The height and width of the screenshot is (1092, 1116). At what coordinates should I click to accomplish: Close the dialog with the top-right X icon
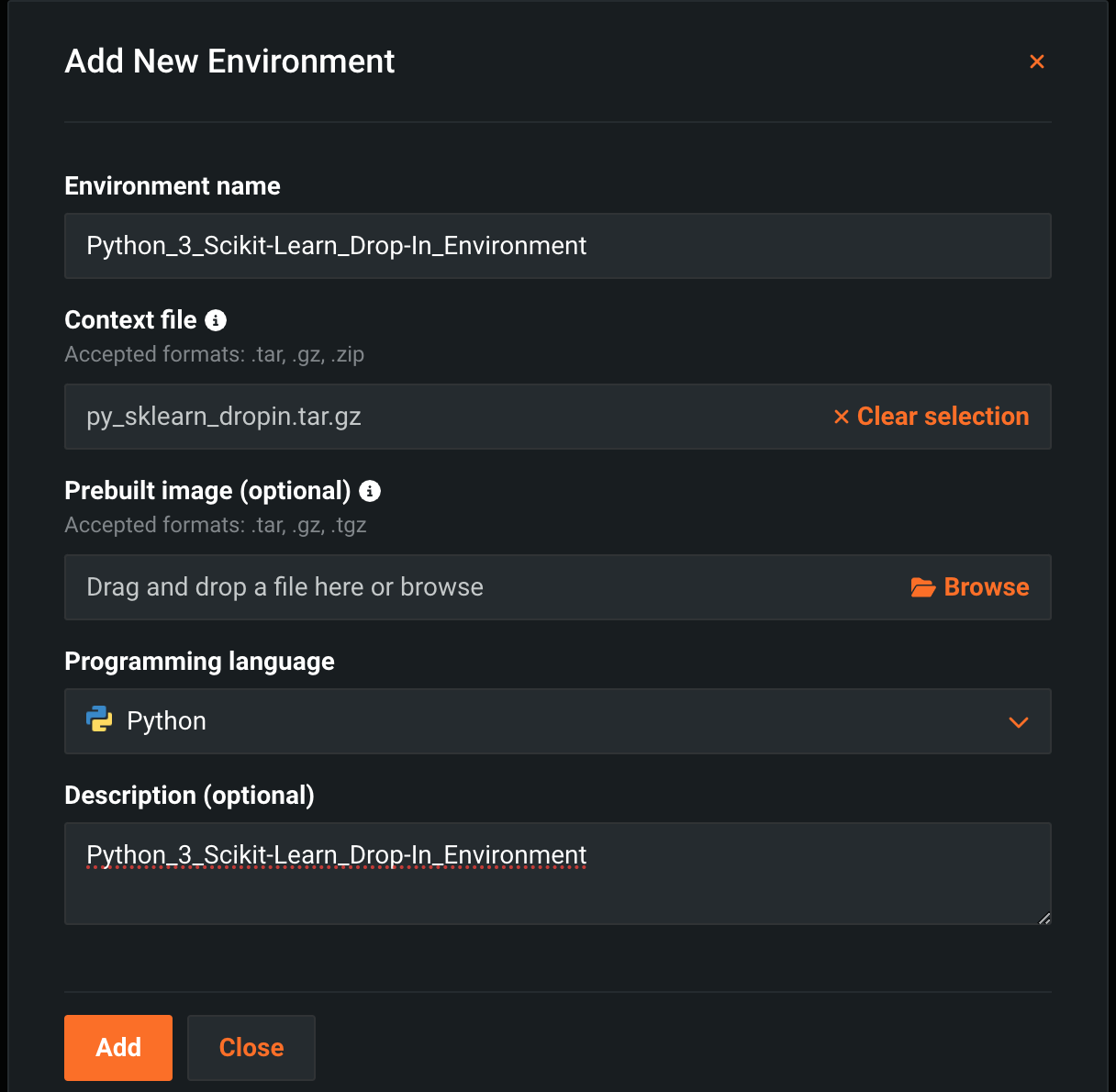[x=1037, y=61]
